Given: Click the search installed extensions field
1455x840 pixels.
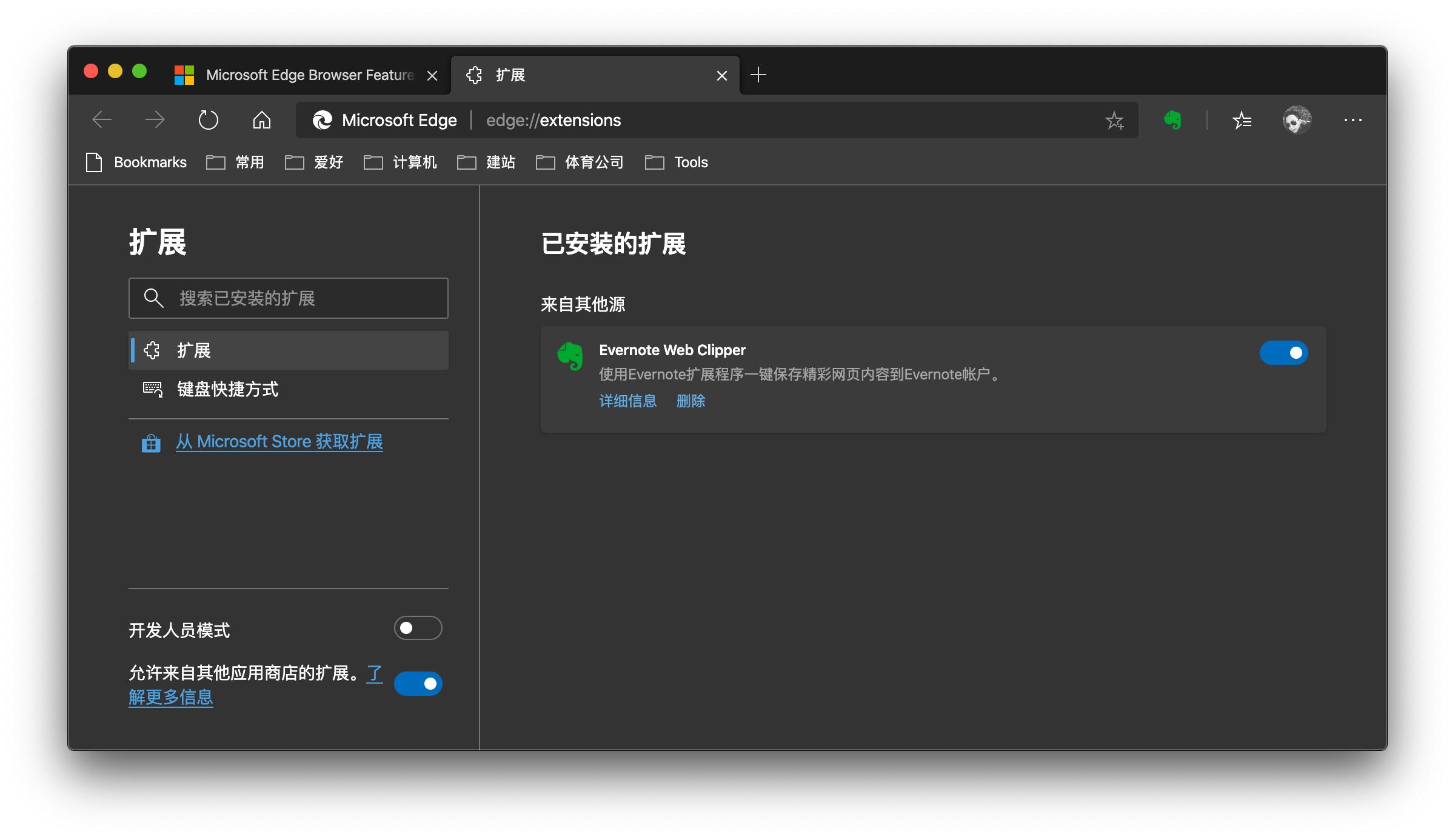Looking at the screenshot, I should pyautogui.click(x=288, y=298).
